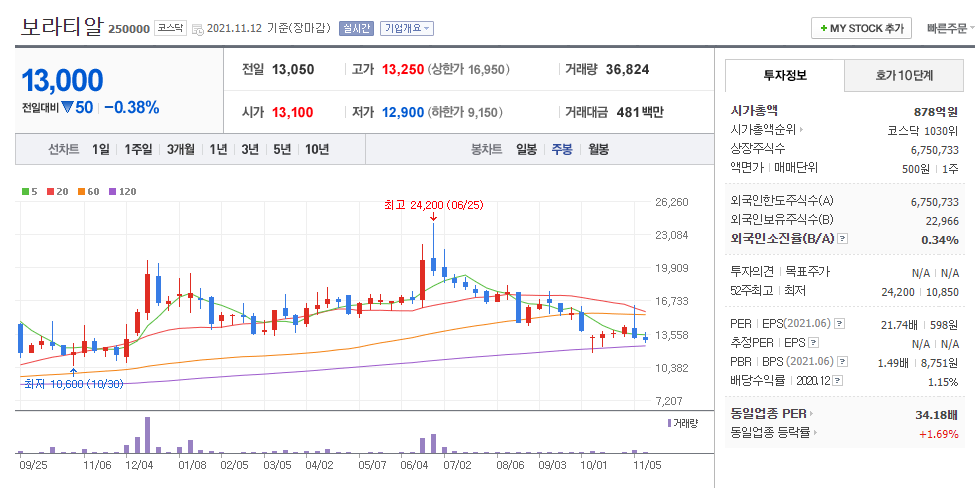Open help icon next to PER EPS(2021.06)
Viewport: 980px width, 488px height.
840,324
